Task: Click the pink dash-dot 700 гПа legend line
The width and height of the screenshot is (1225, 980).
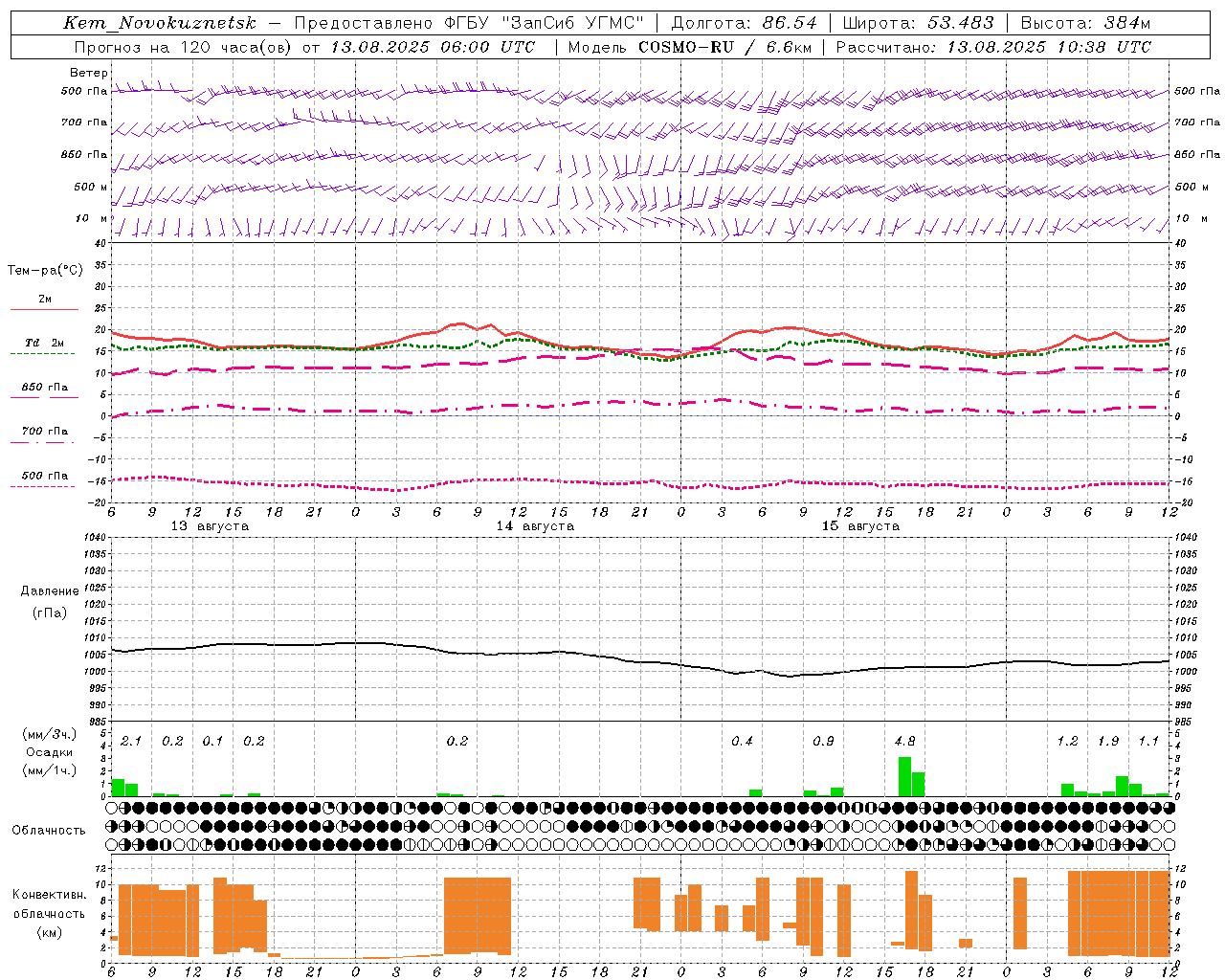Action: pyautogui.click(x=42, y=442)
